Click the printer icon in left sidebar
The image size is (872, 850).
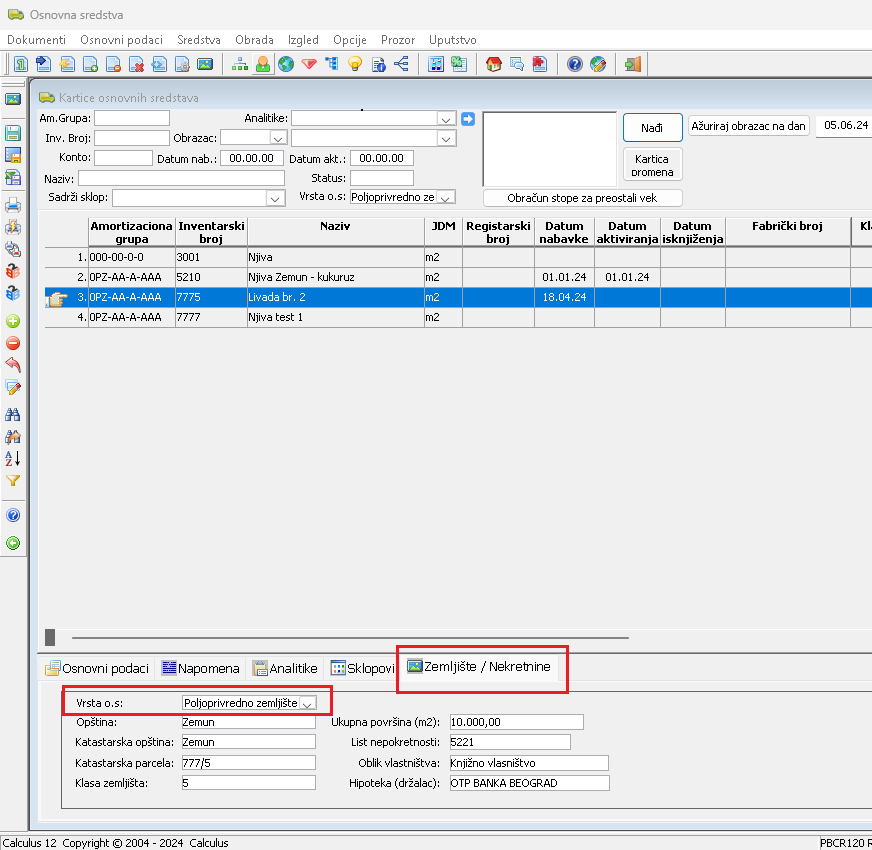click(13, 205)
